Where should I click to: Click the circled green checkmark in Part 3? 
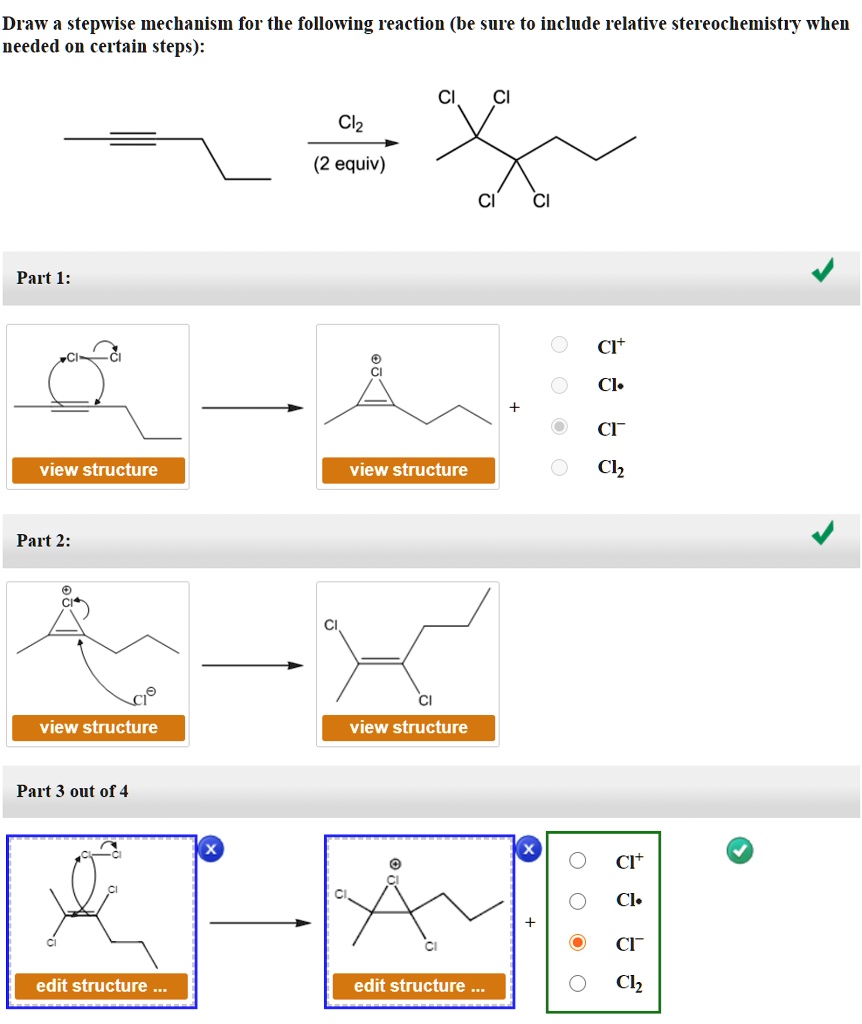[x=740, y=851]
